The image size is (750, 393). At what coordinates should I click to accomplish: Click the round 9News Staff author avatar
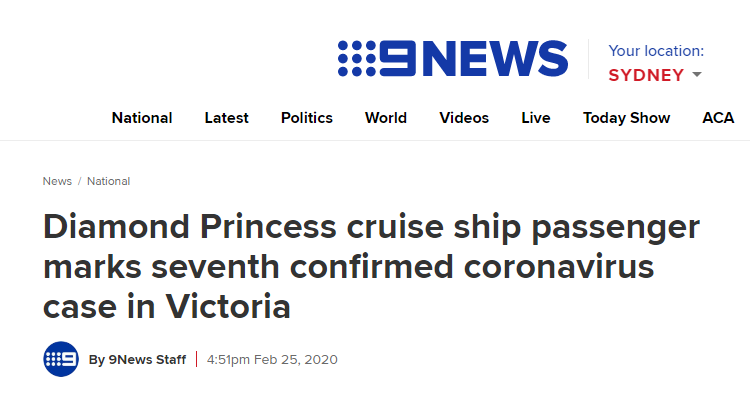click(61, 359)
